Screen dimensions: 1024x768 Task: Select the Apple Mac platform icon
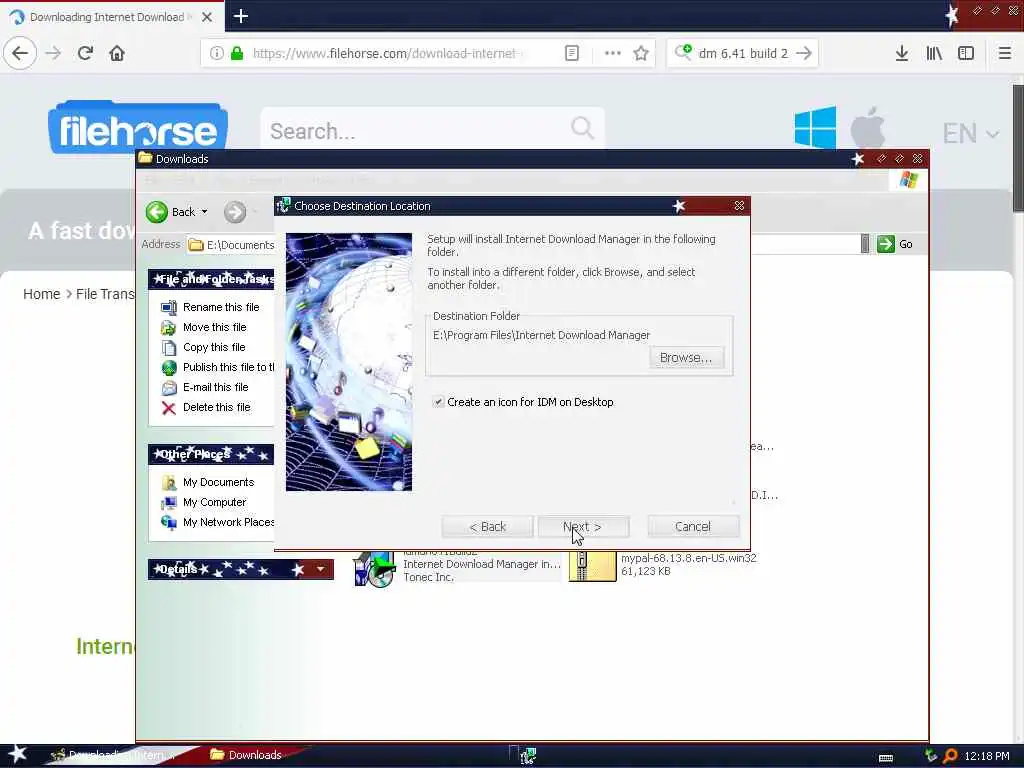pos(868,127)
